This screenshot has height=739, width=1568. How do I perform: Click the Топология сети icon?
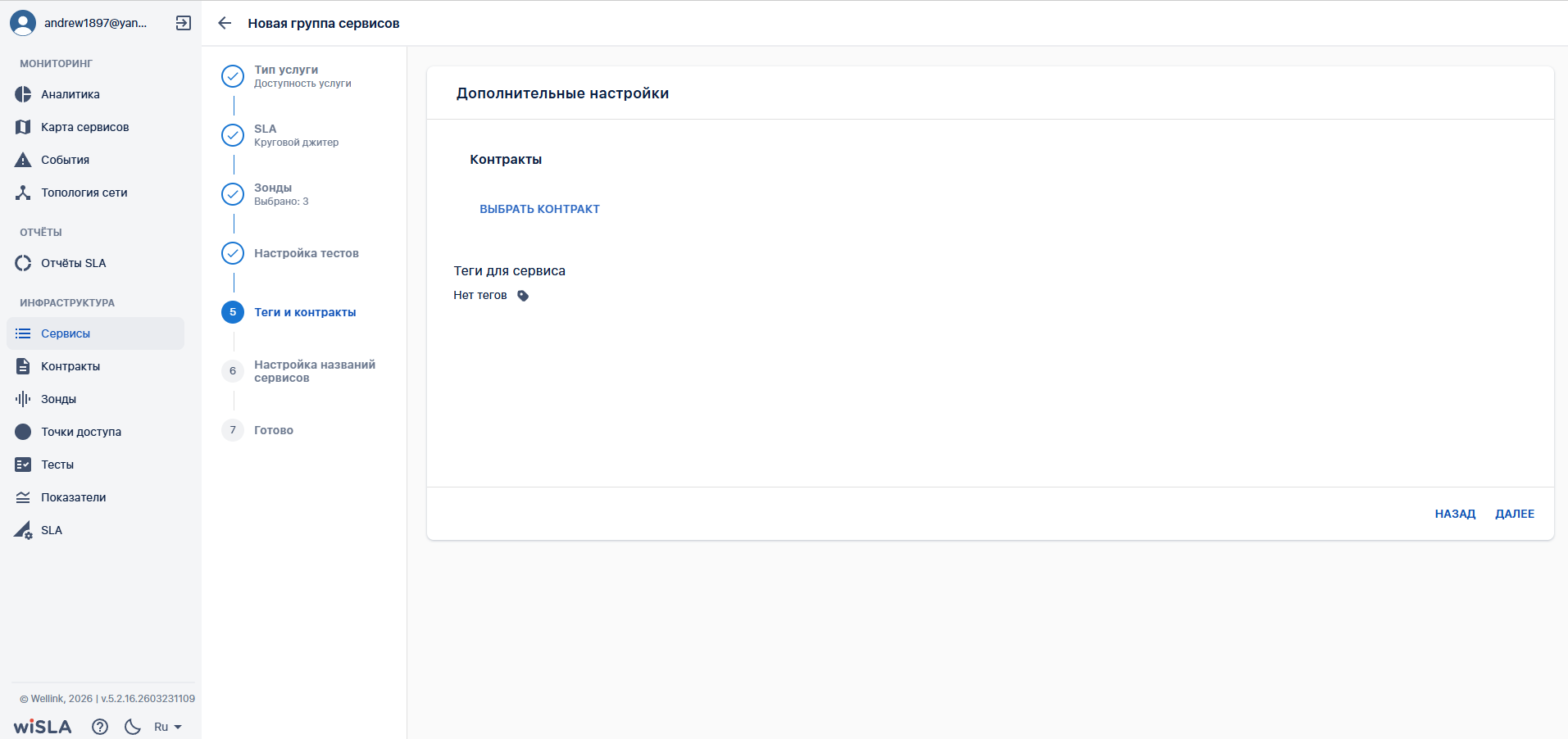point(23,193)
